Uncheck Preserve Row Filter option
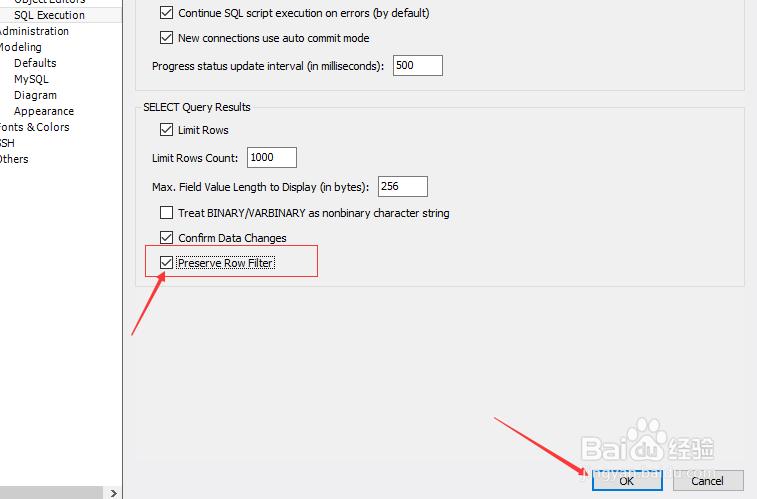 pos(167,263)
